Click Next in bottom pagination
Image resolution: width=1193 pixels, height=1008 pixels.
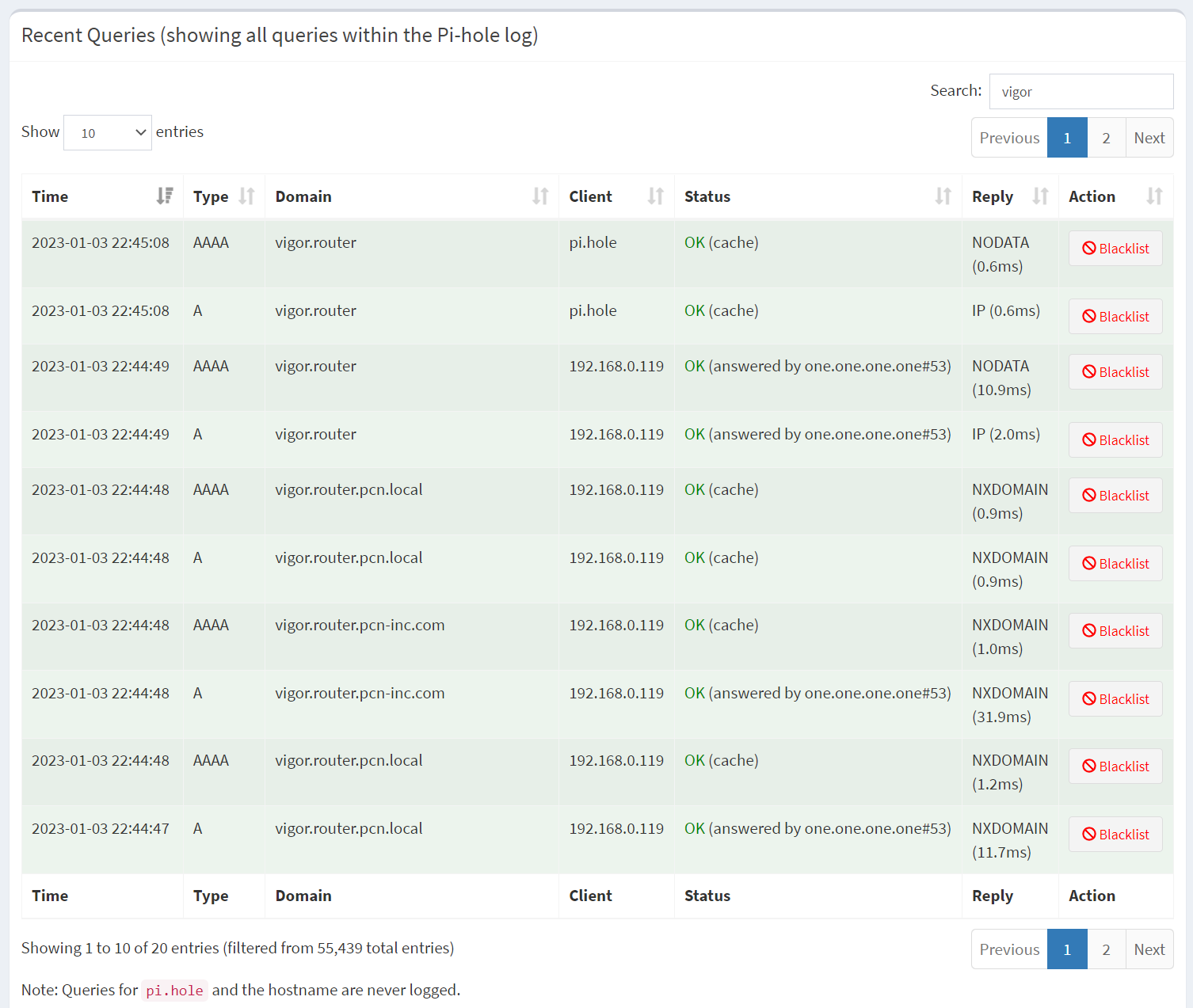[x=1149, y=949]
